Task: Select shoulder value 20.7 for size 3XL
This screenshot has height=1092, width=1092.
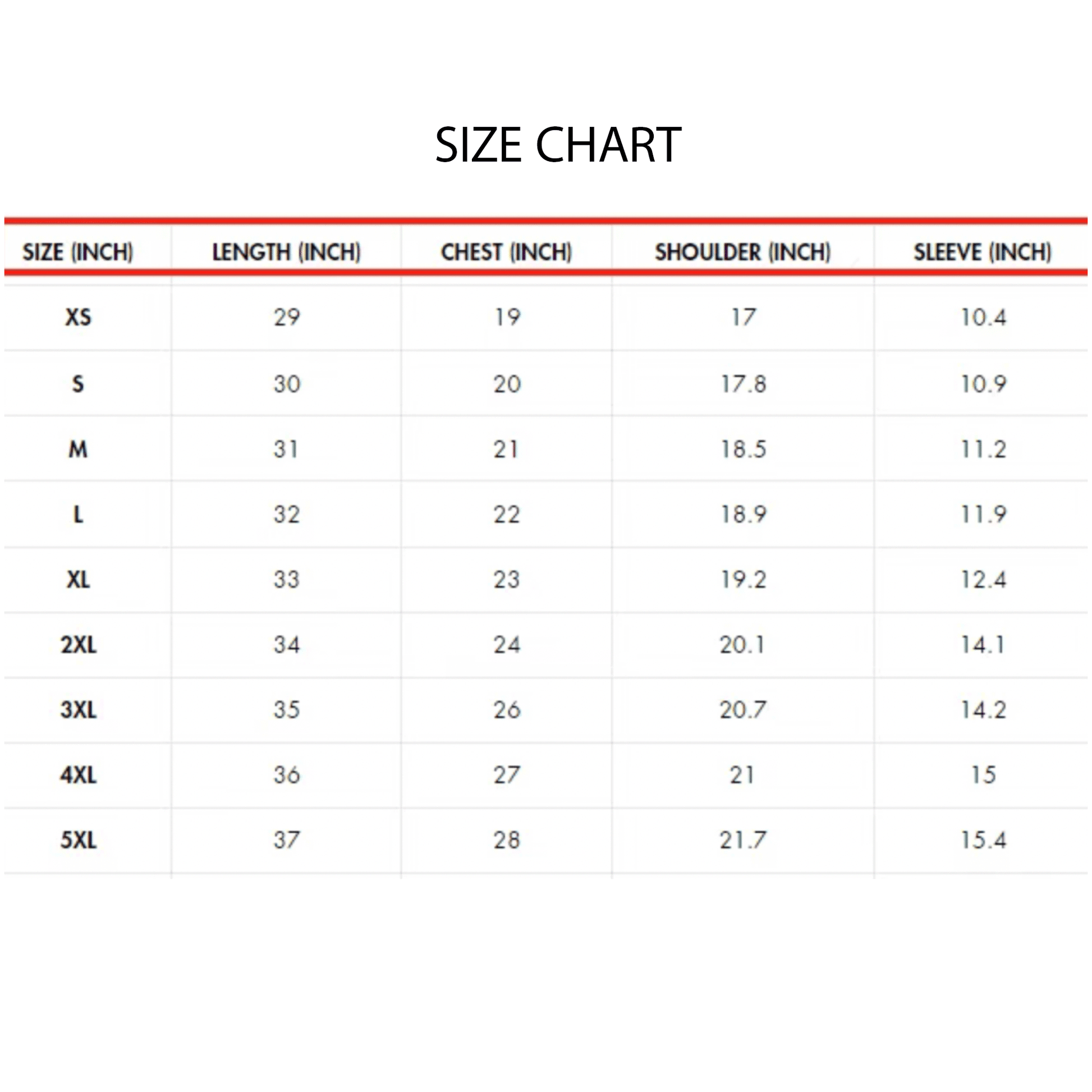Action: [x=743, y=710]
